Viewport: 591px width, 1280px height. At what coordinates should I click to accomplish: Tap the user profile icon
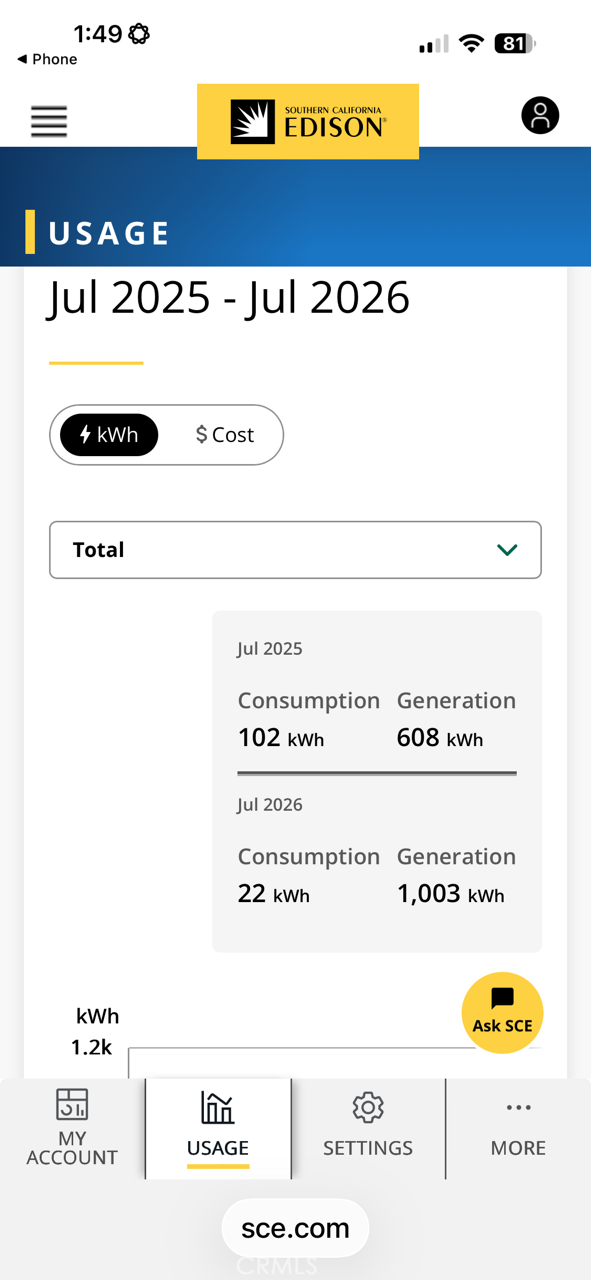click(540, 115)
